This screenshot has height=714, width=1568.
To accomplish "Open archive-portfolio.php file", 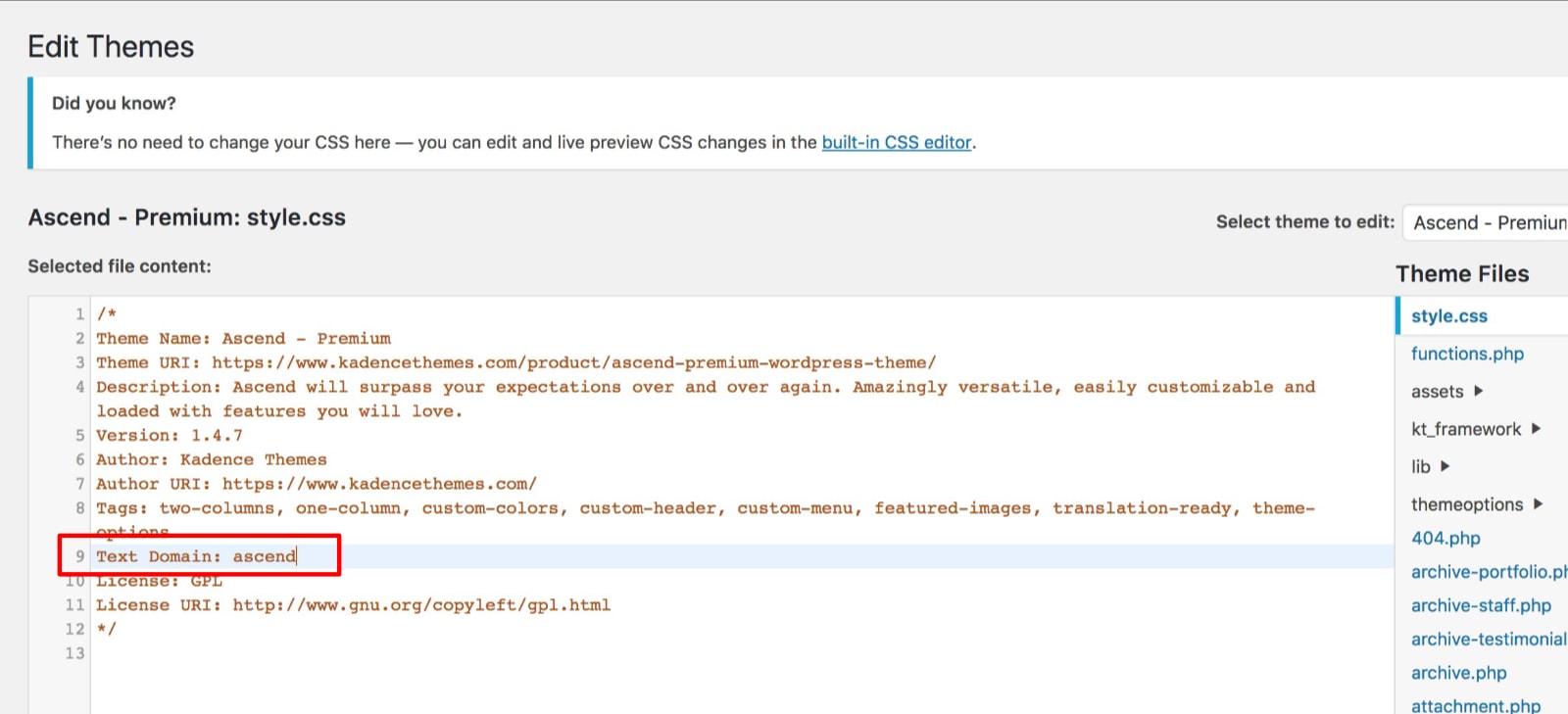I will 1488,572.
